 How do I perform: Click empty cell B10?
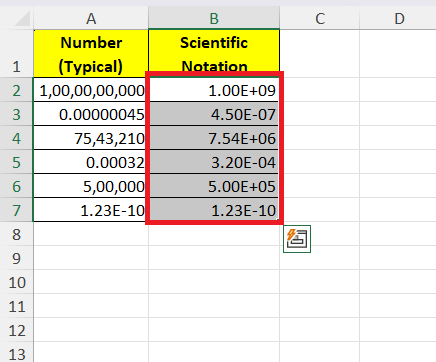pyautogui.click(x=214, y=282)
